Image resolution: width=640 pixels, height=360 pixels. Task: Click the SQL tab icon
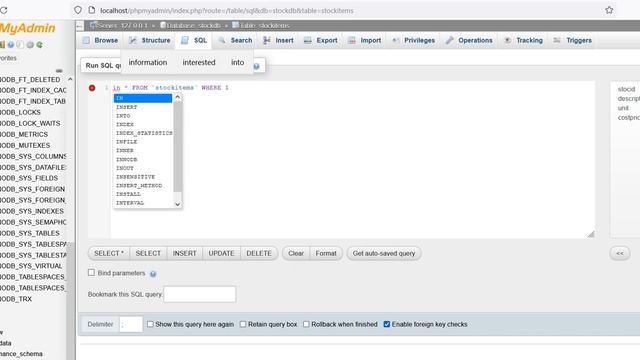coord(185,40)
